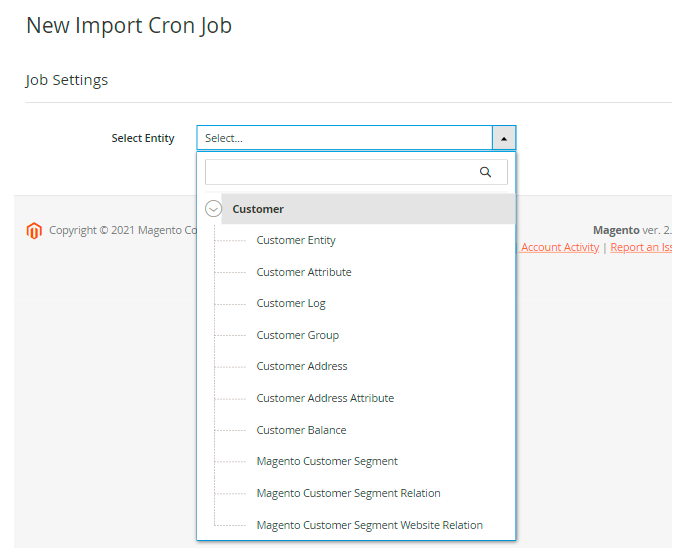This screenshot has height=548, width=684.
Task: Open the Account Activity footer link
Action: pos(559,247)
